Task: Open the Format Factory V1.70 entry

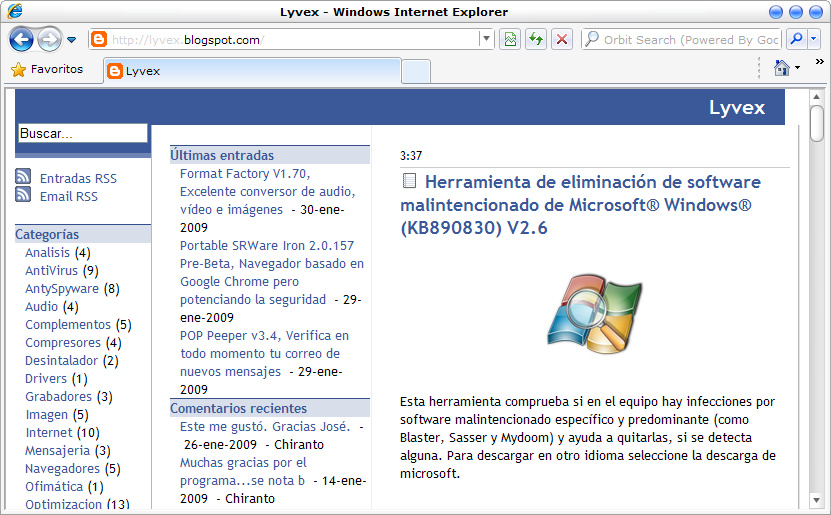Action: (244, 173)
